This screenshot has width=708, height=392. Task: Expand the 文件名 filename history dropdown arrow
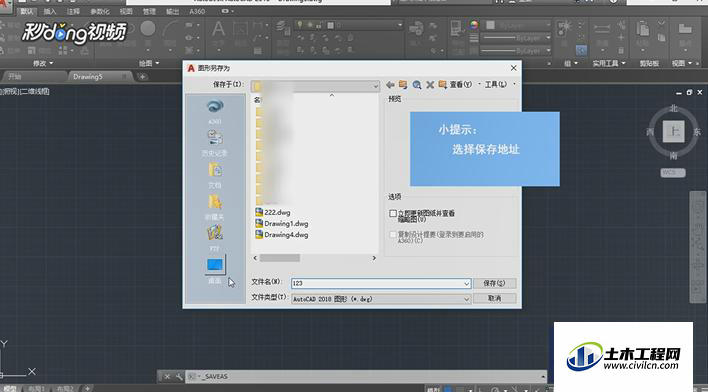(466, 284)
